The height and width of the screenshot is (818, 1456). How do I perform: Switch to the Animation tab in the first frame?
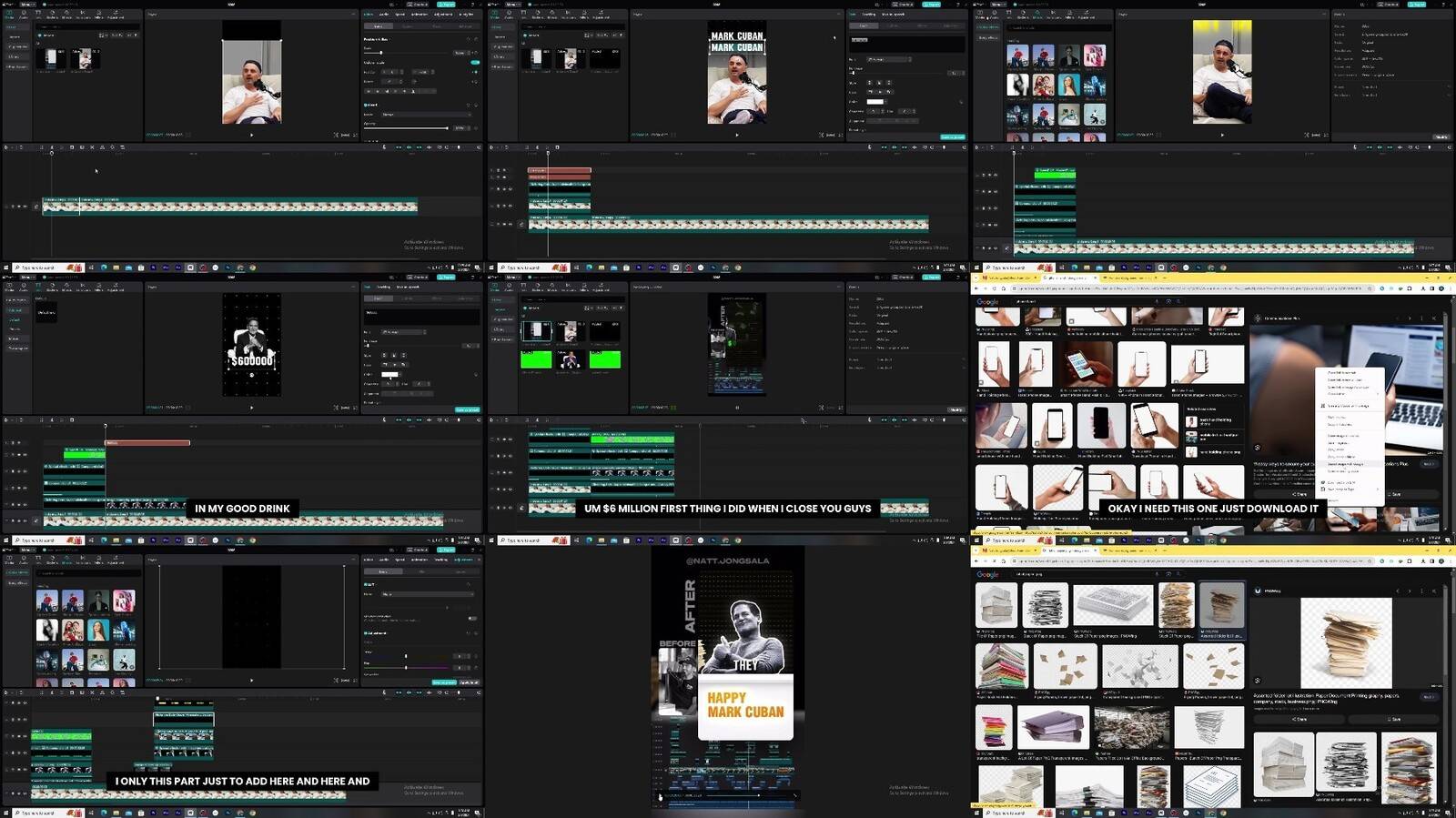[x=420, y=15]
